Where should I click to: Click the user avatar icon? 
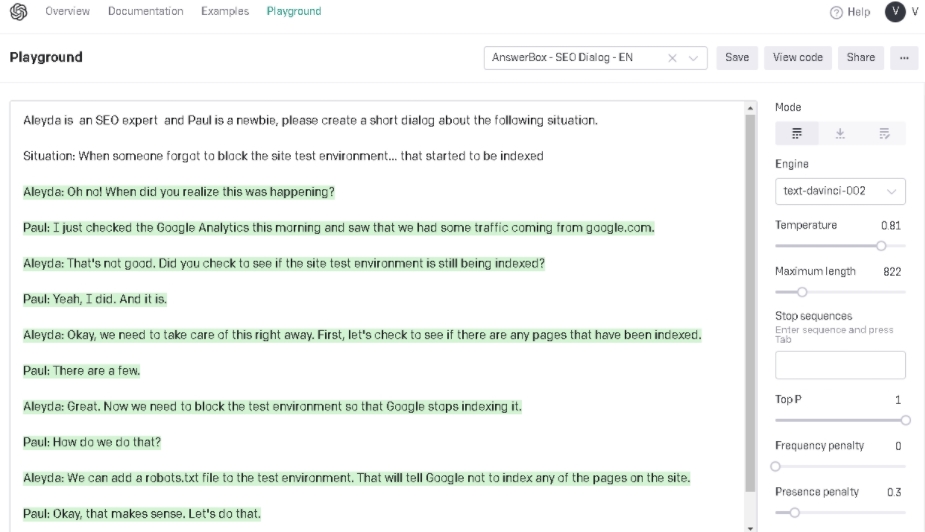click(896, 12)
